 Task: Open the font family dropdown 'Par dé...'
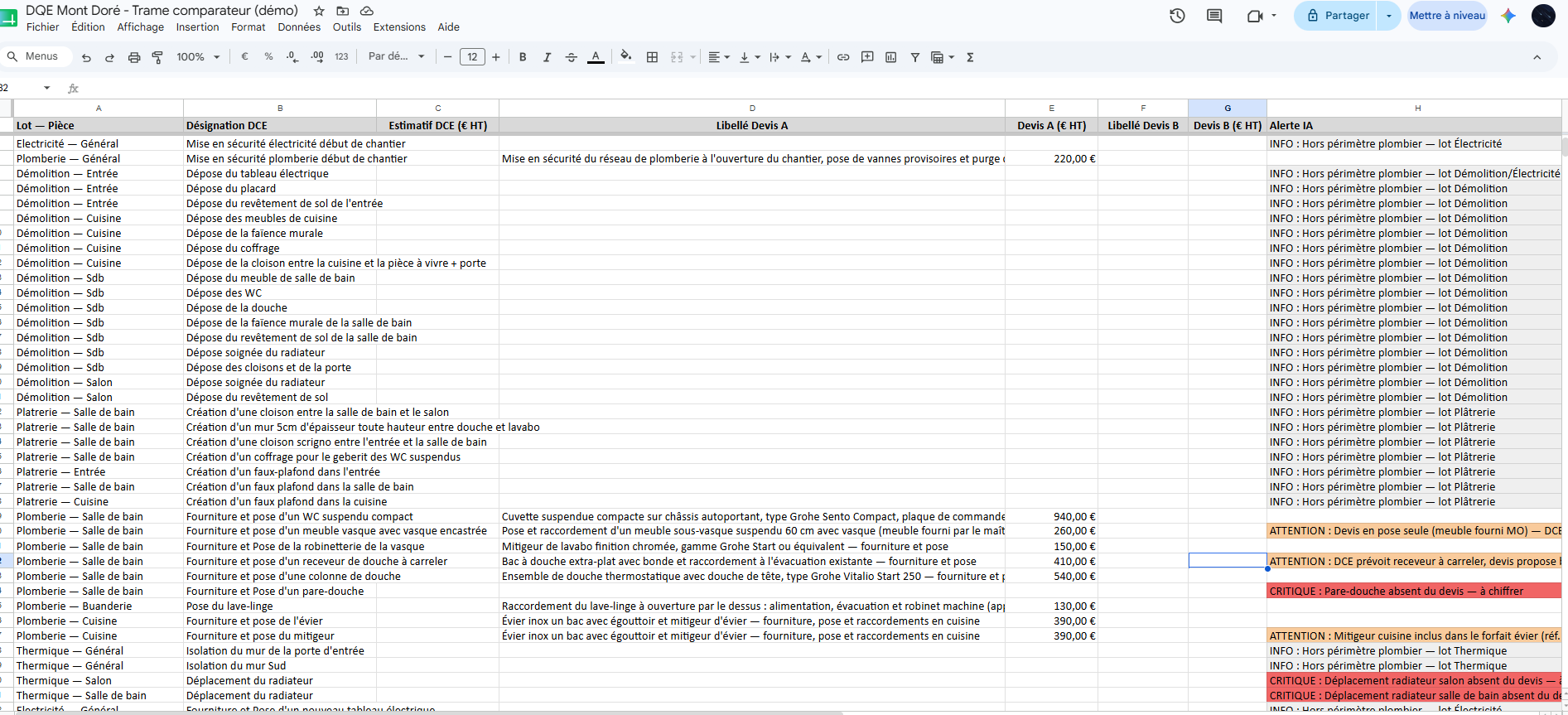pos(396,56)
